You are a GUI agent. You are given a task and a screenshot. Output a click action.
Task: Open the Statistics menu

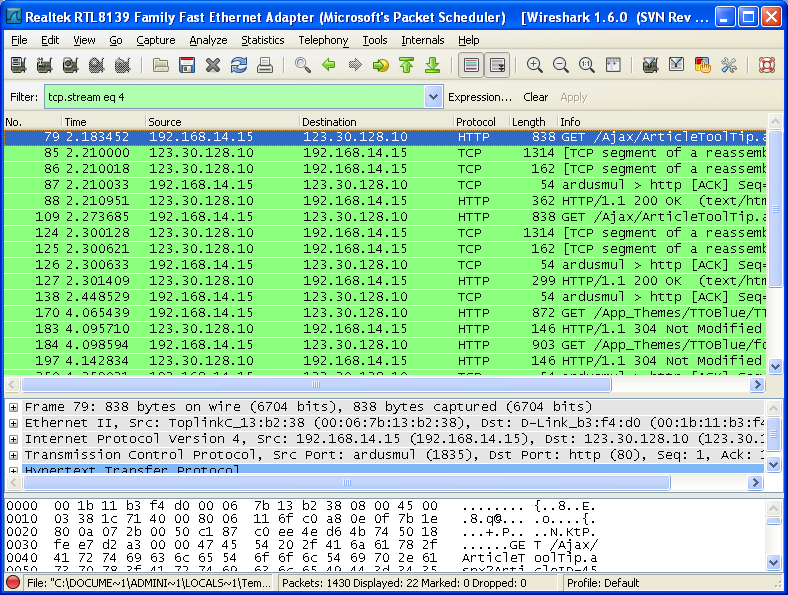click(x=262, y=40)
